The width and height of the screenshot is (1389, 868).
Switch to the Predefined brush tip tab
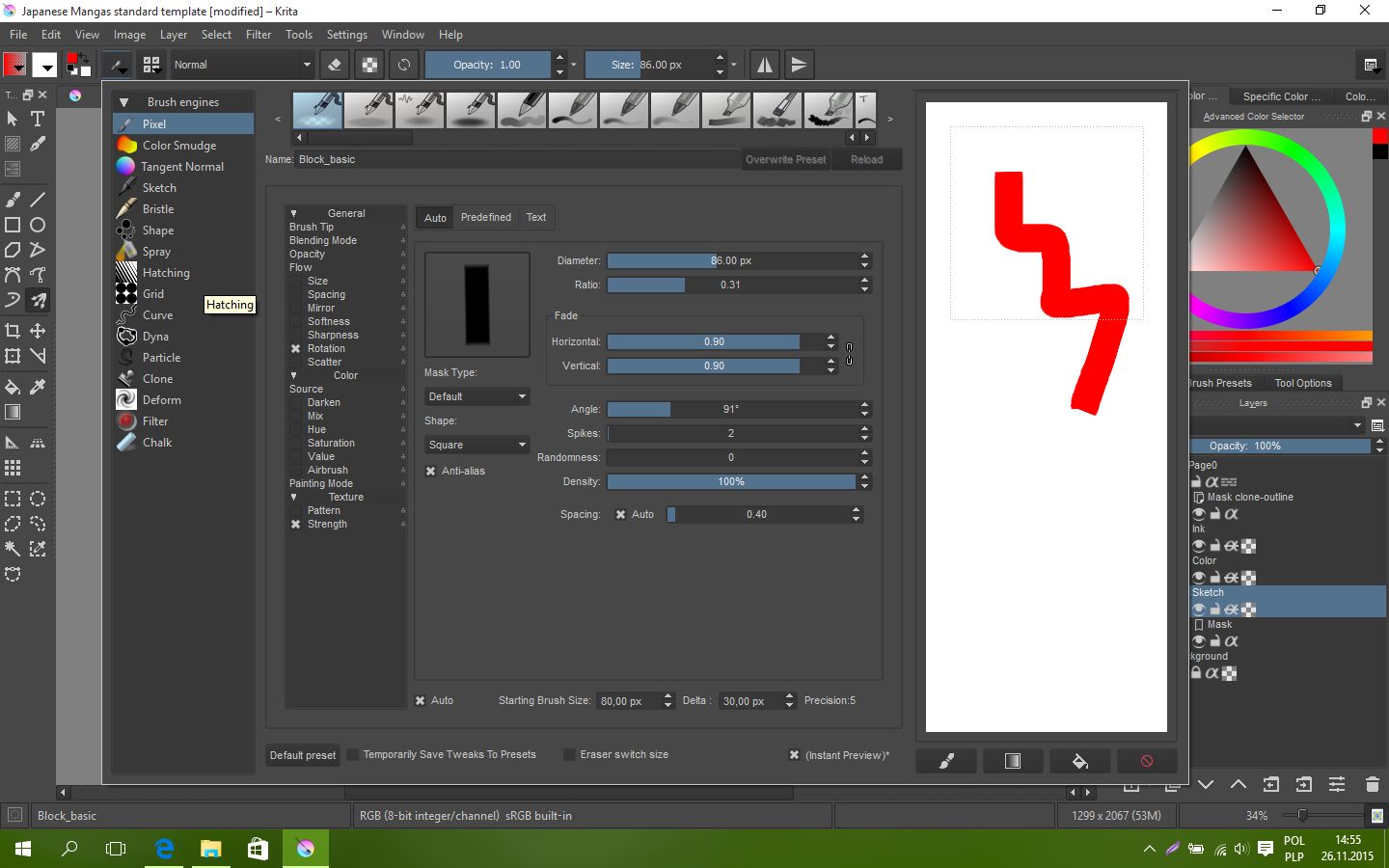pyautogui.click(x=486, y=217)
